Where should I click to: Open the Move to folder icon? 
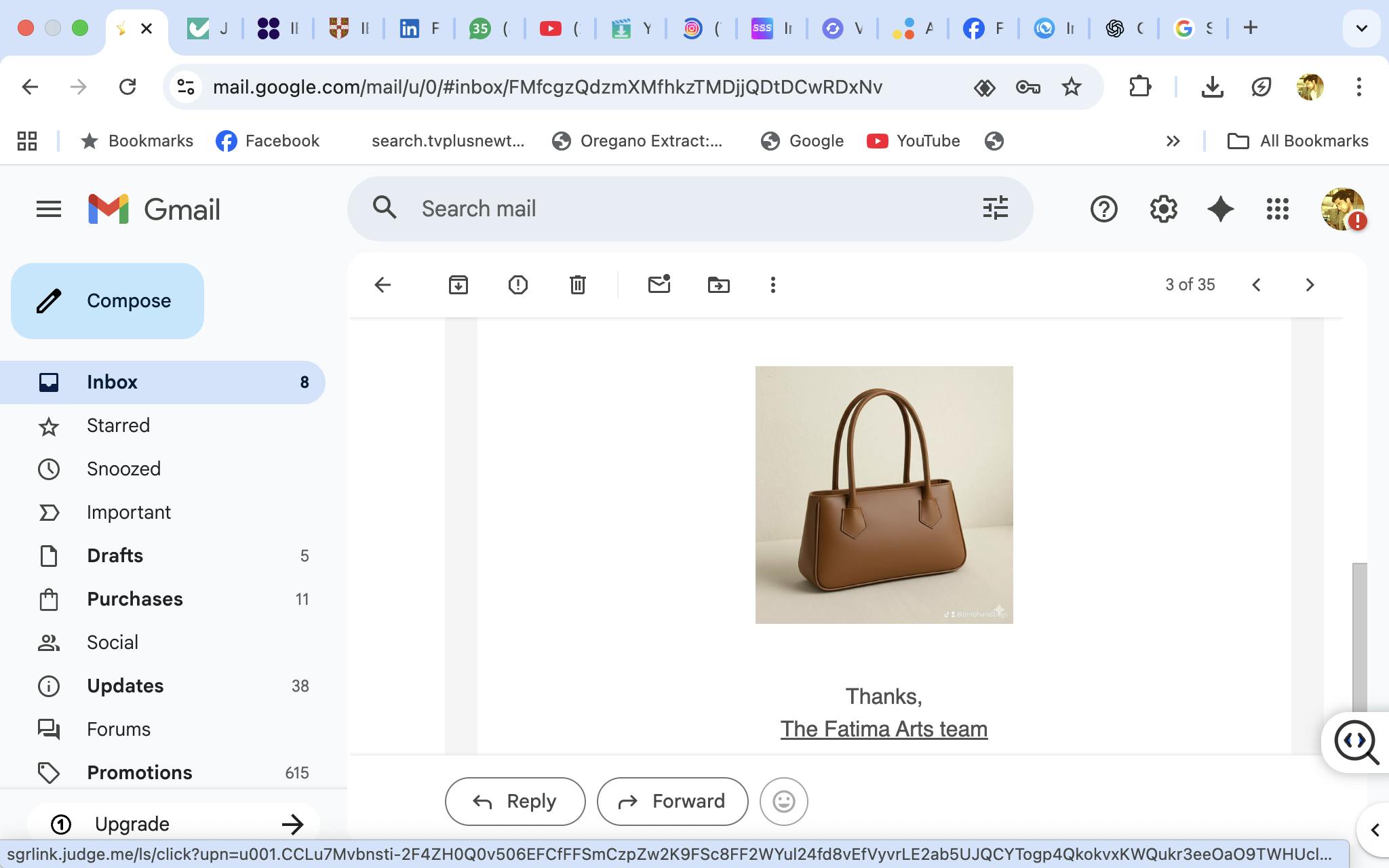point(718,285)
